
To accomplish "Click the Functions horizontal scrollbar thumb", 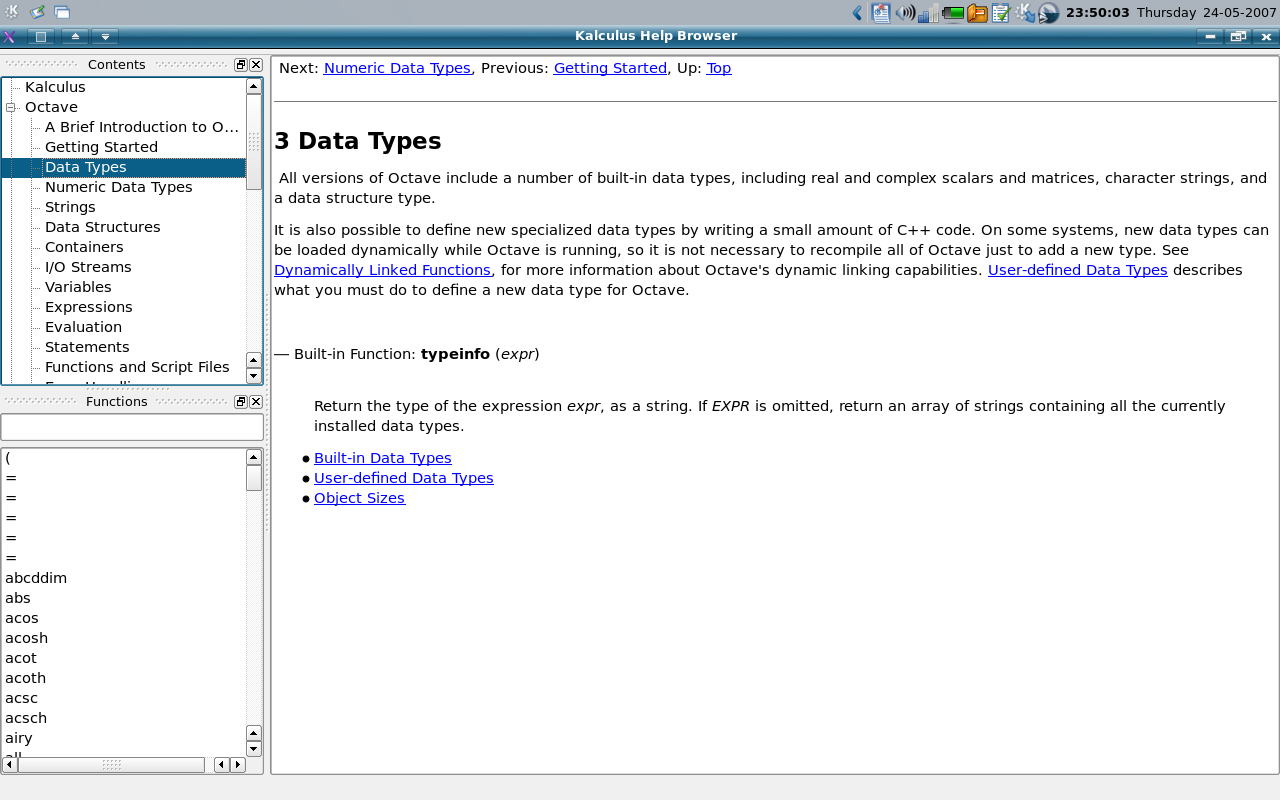I will (111, 765).
